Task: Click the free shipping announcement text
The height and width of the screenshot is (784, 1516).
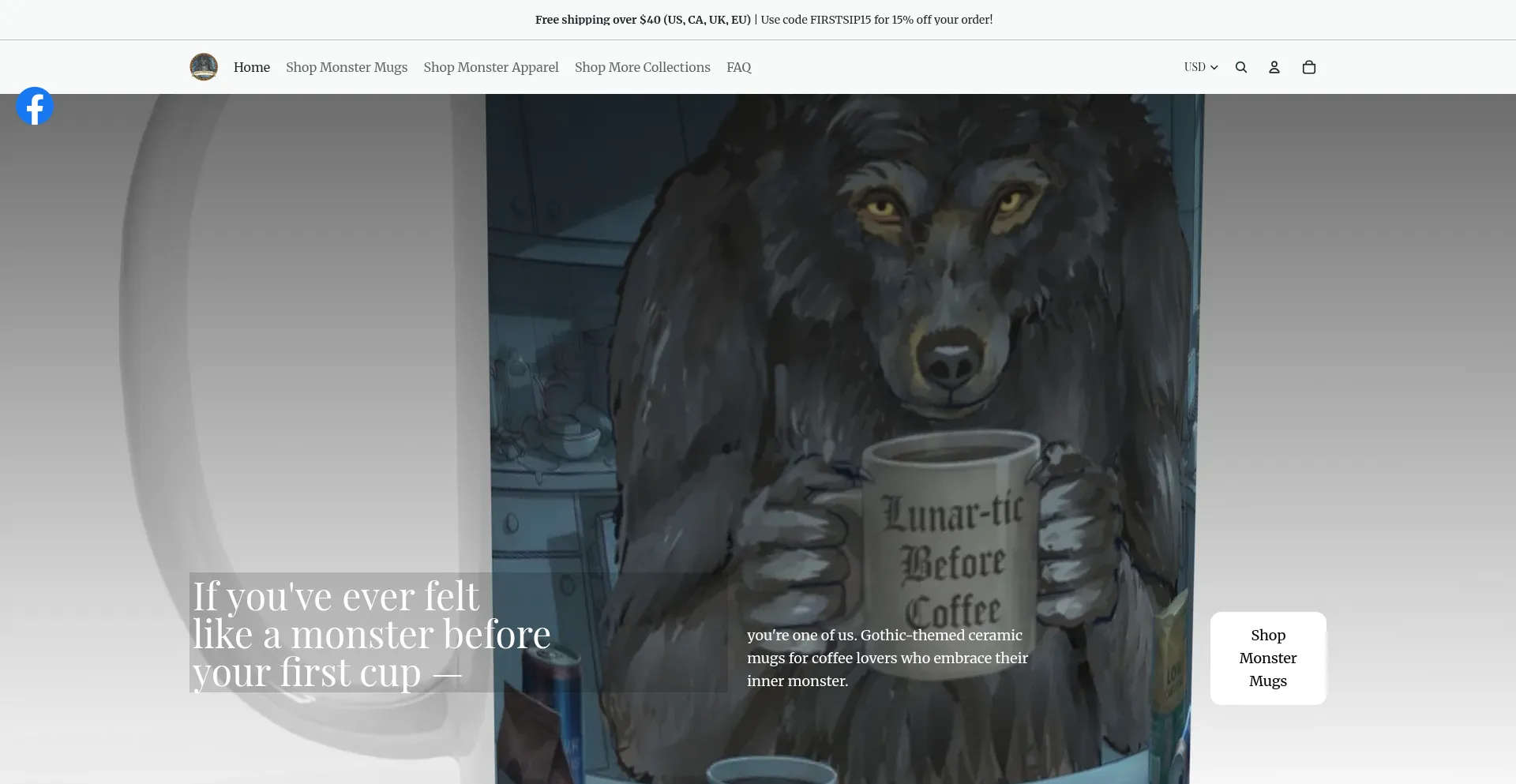Action: coord(764,20)
